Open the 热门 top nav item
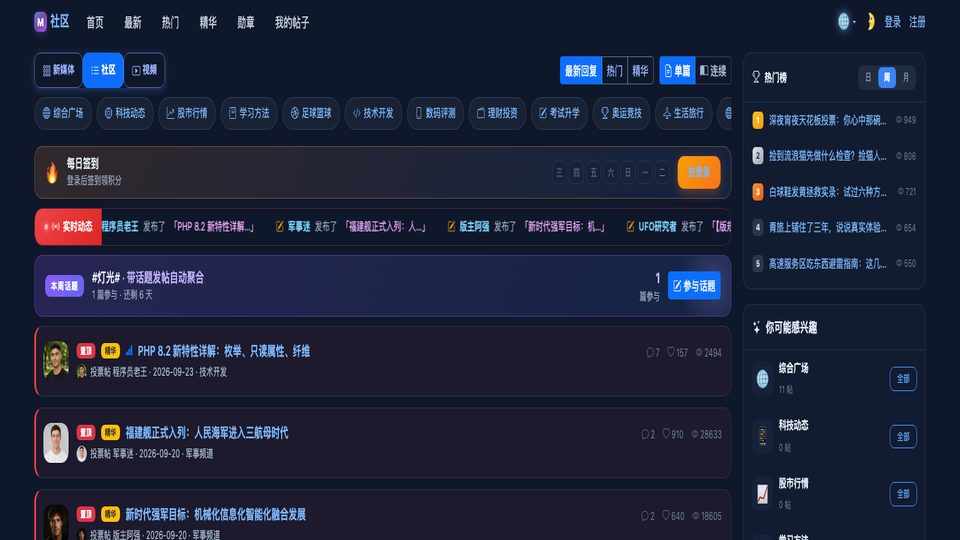 click(170, 23)
